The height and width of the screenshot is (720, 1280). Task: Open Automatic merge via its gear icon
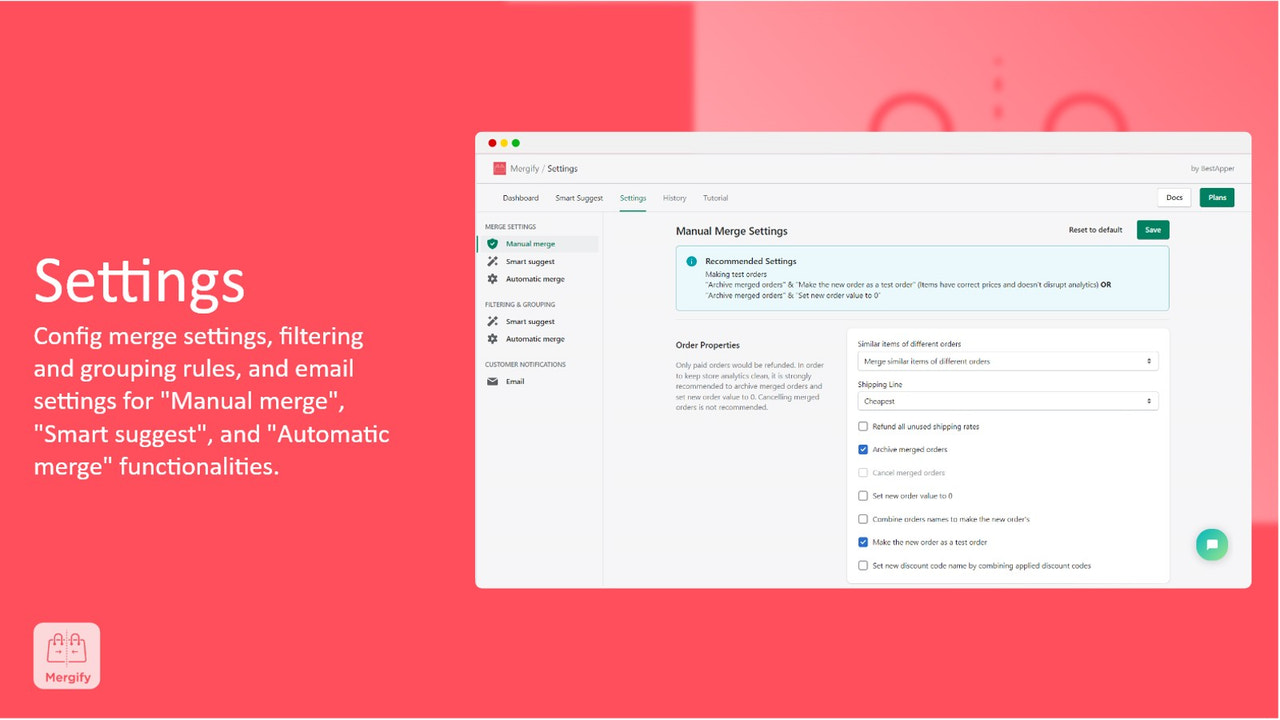point(492,279)
